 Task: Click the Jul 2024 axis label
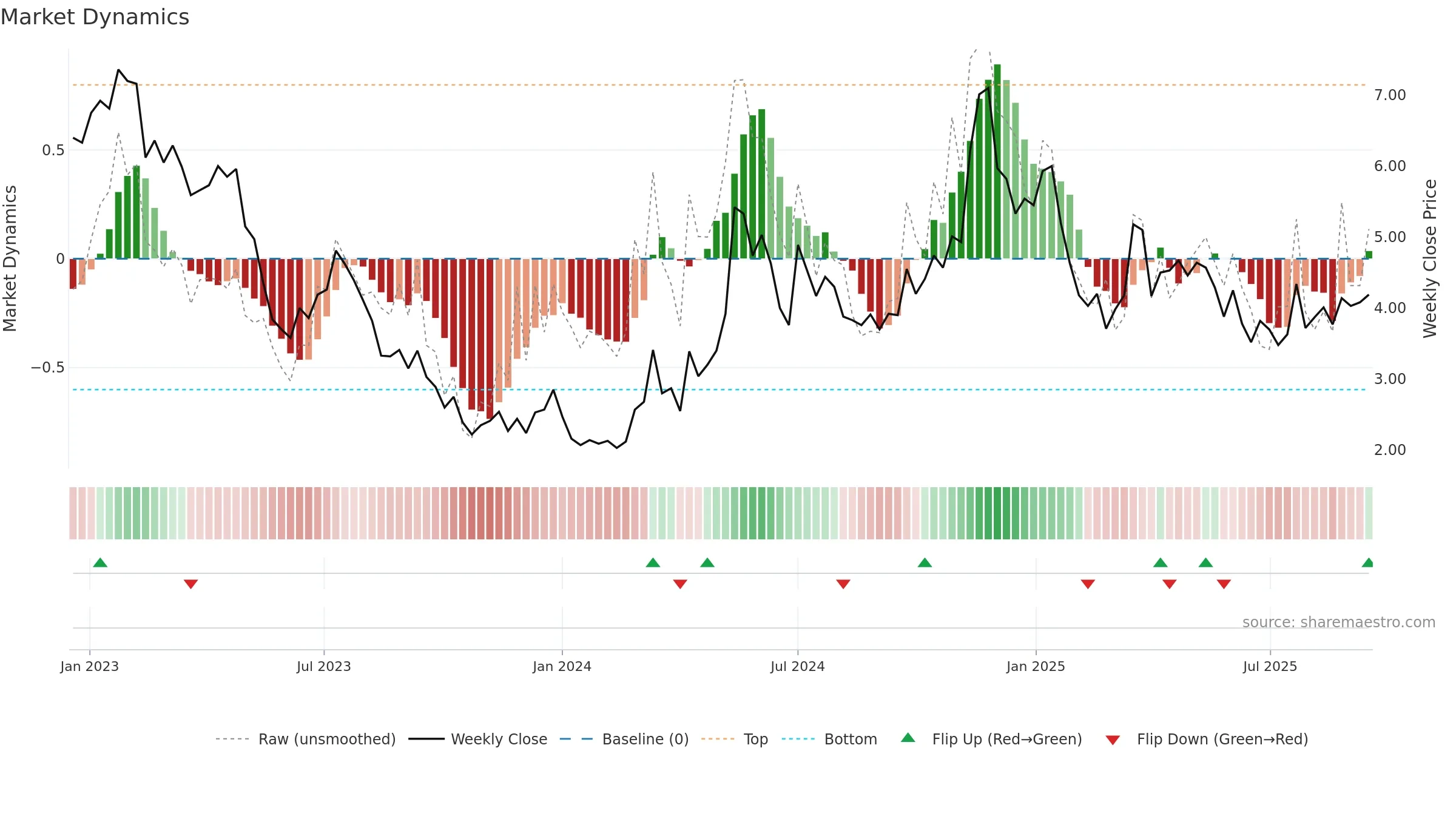click(797, 666)
